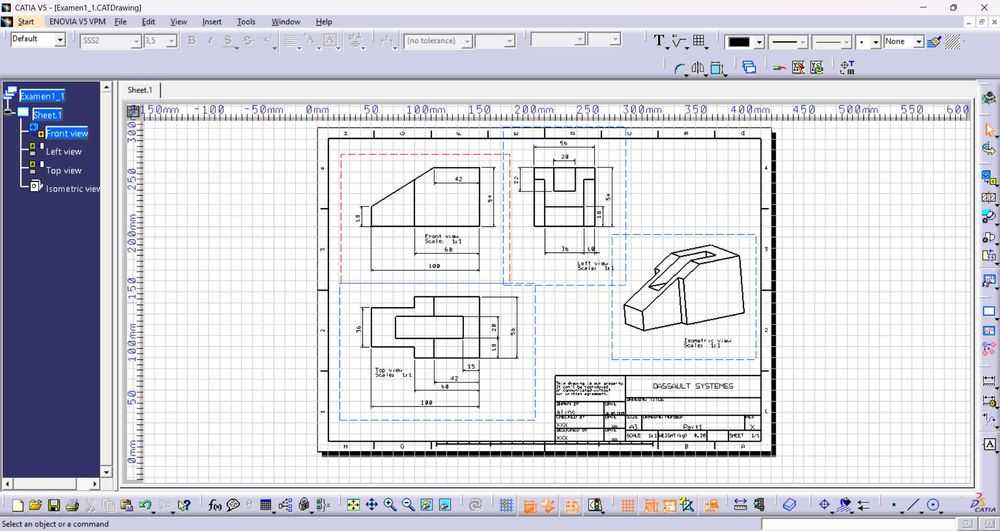Click the boxed A text icon in right toolbar
The height and width of the screenshot is (531, 1000).
989,444
